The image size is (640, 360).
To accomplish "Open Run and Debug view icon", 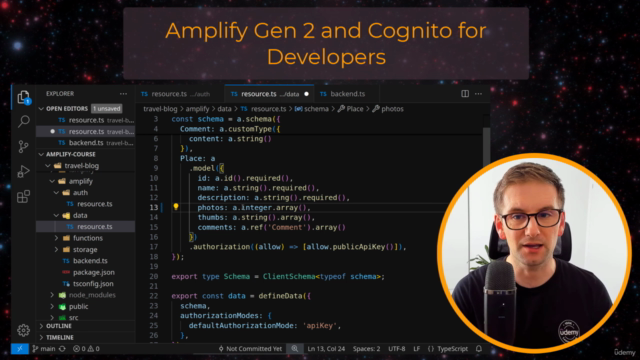I will 23,171.
